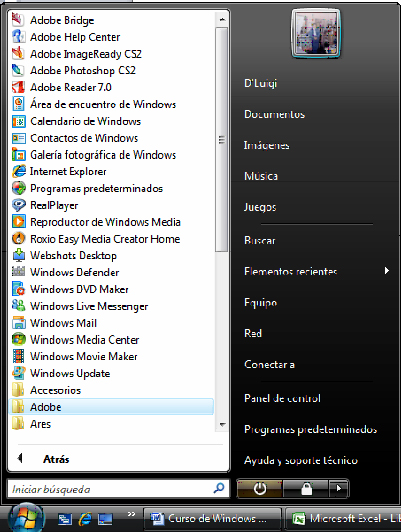Open Buscar from the Start menu
The width and height of the screenshot is (401, 532).
pyautogui.click(x=260, y=241)
